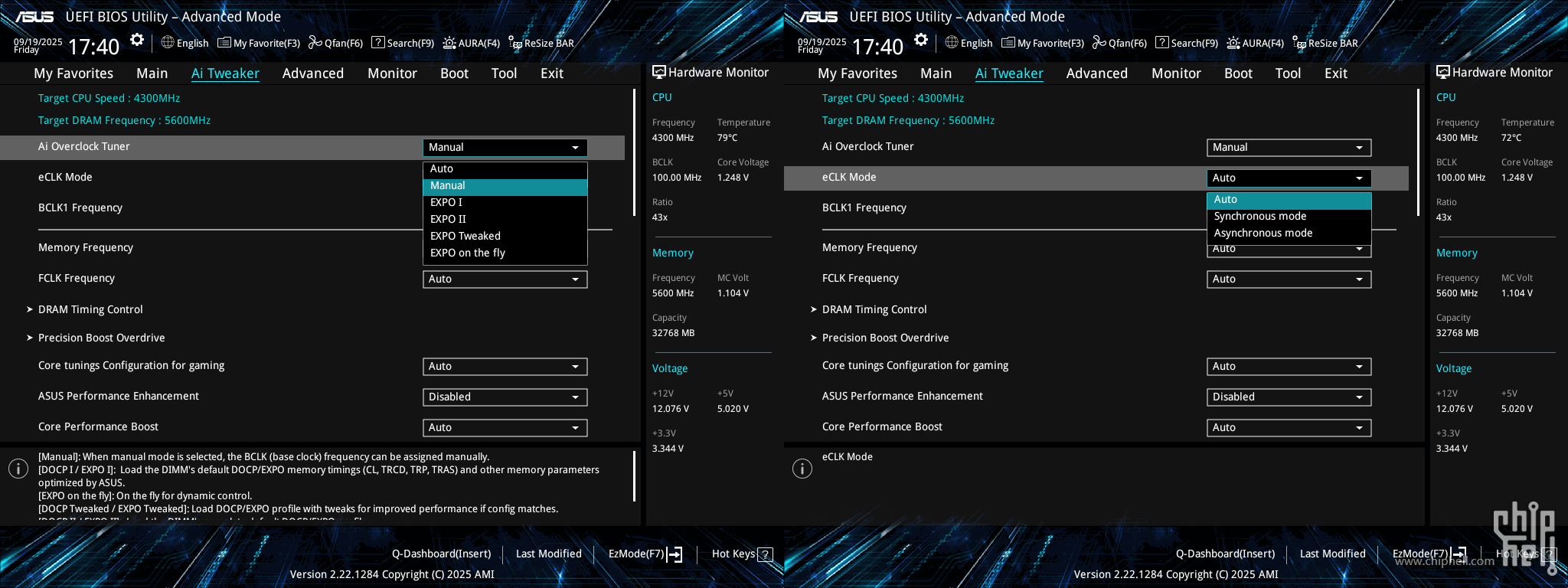Click settings list scrollbar in left window
This screenshot has width=1568, height=588.
(634, 152)
